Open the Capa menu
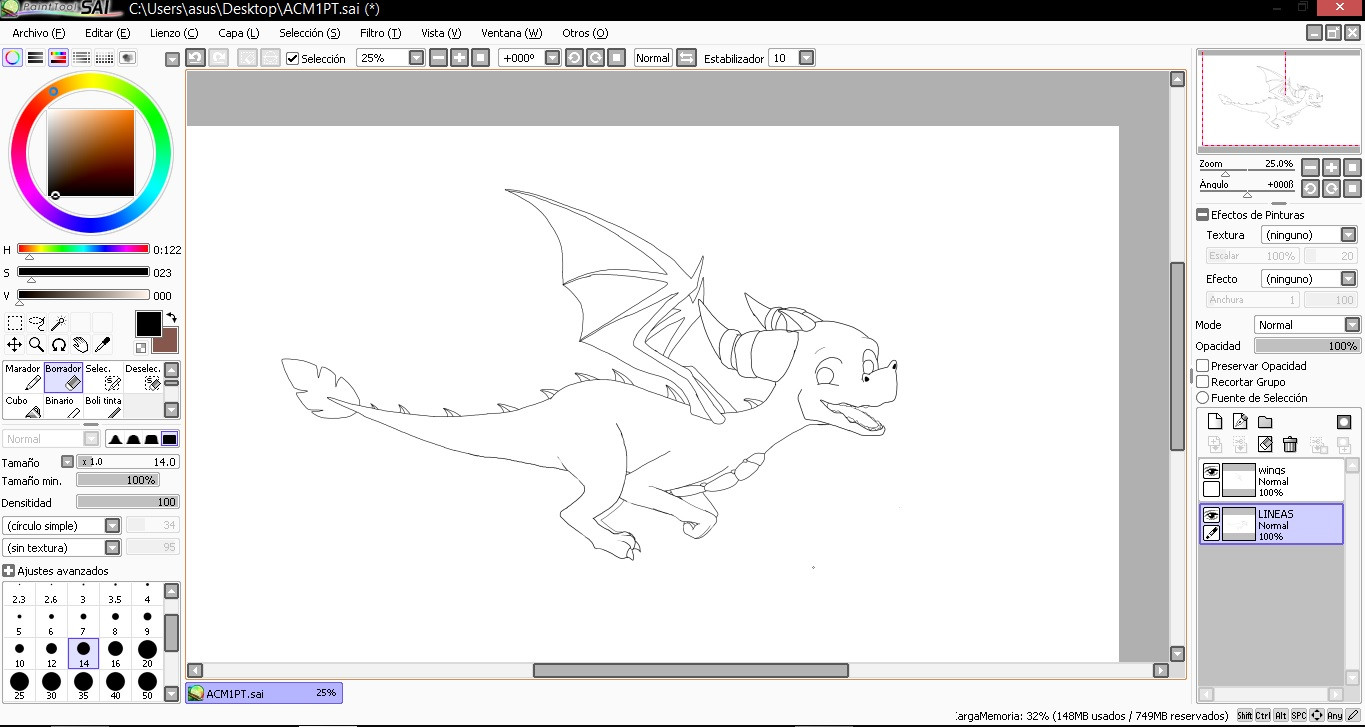This screenshot has width=1365, height=727. 238,33
